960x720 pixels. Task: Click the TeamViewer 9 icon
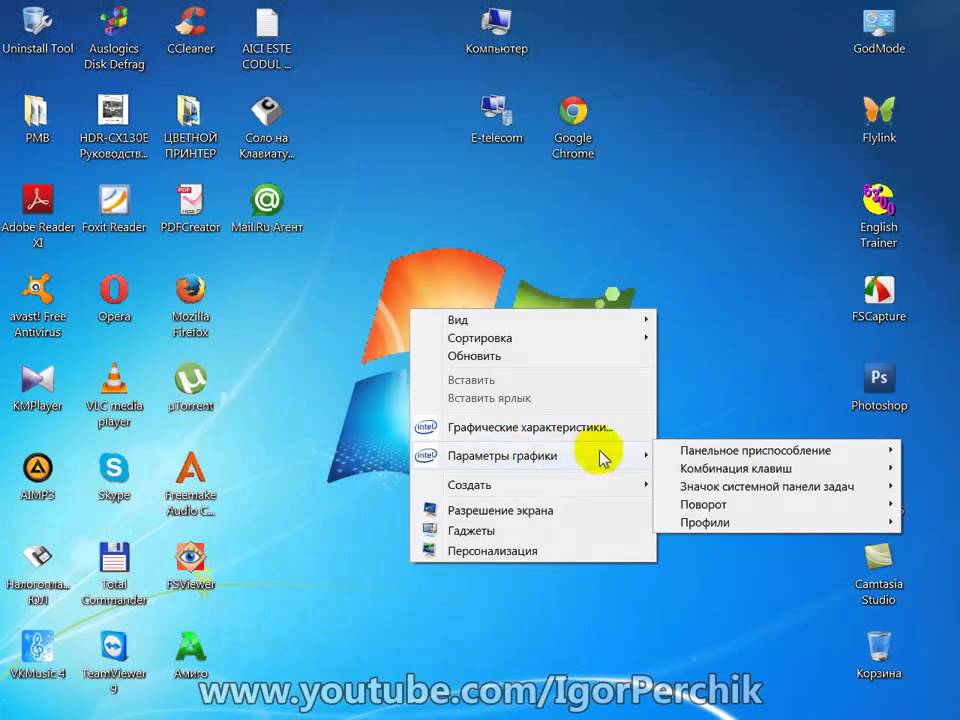pos(114,647)
